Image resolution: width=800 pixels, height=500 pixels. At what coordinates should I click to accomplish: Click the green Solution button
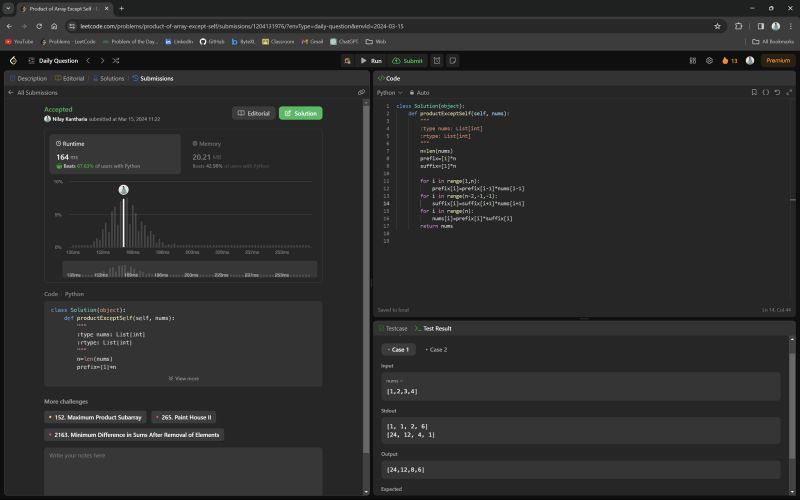(301, 113)
